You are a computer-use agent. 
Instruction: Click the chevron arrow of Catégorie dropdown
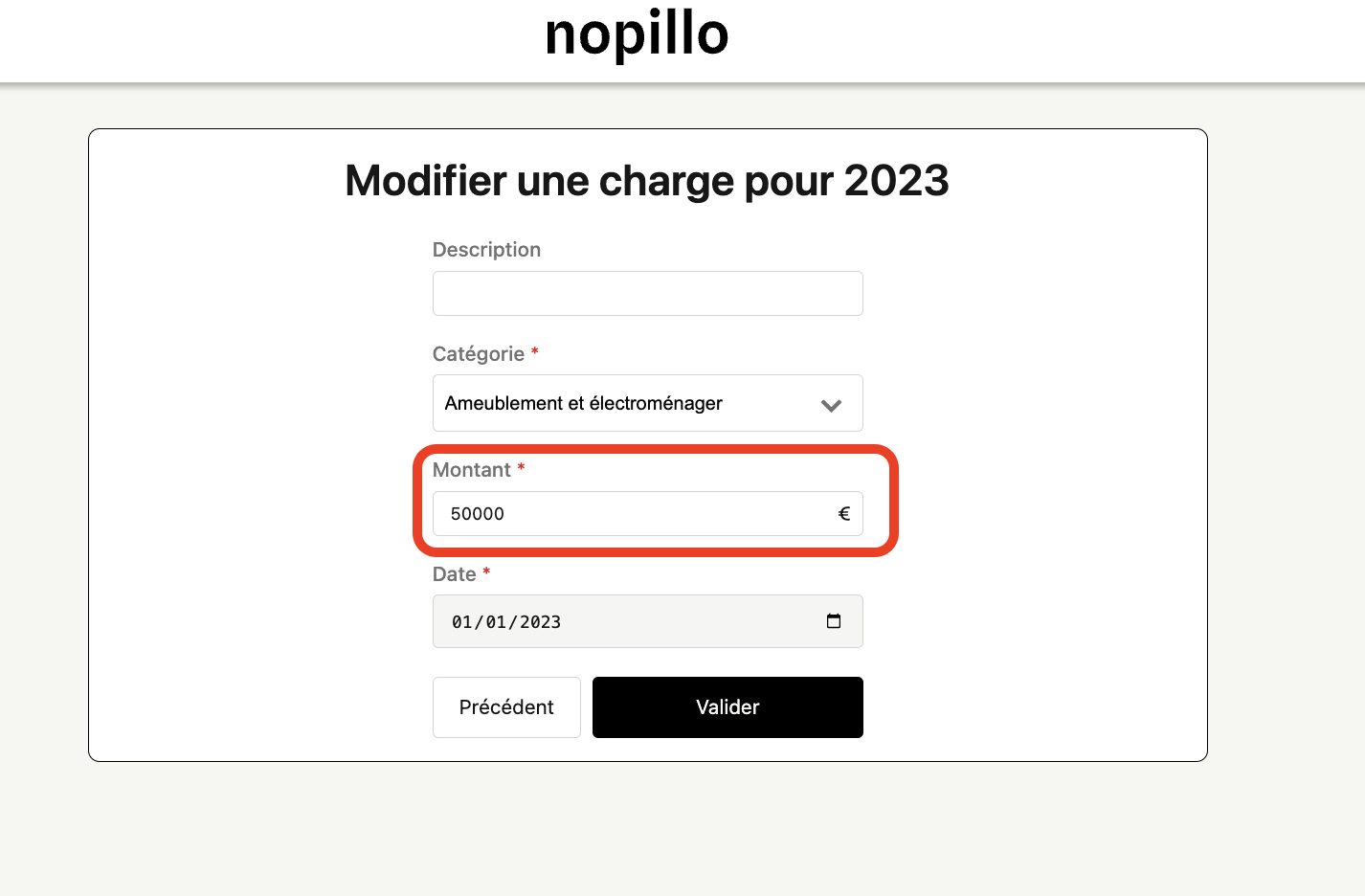[x=831, y=405]
